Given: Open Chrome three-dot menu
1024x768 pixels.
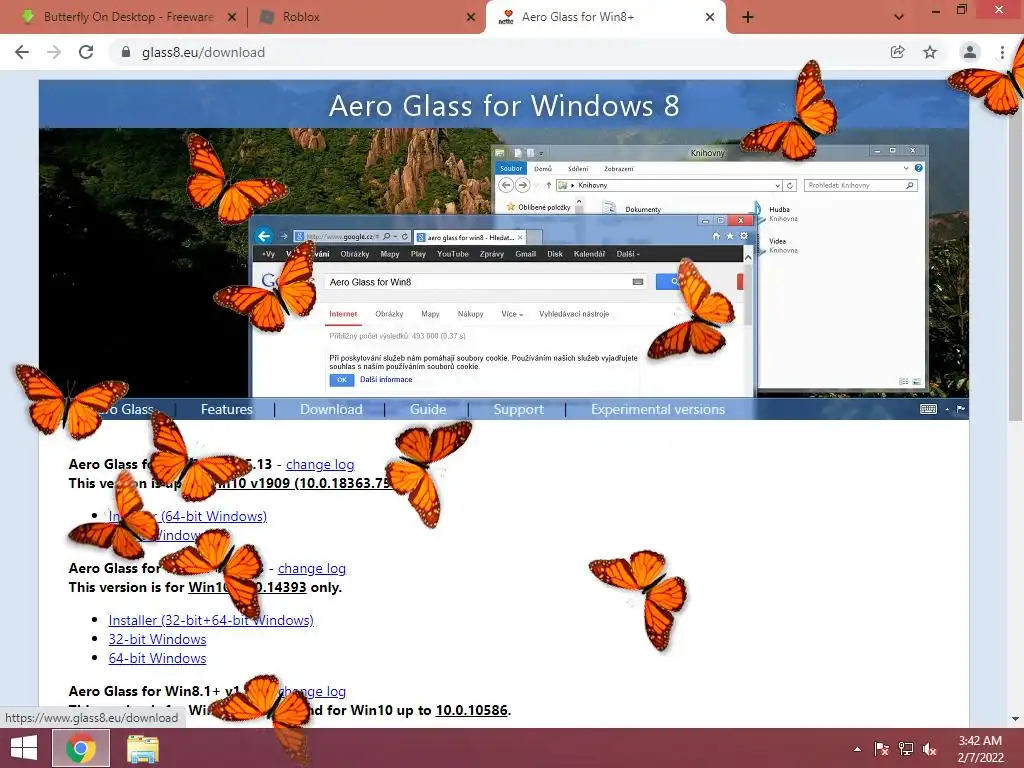Looking at the screenshot, I should (x=1002, y=52).
